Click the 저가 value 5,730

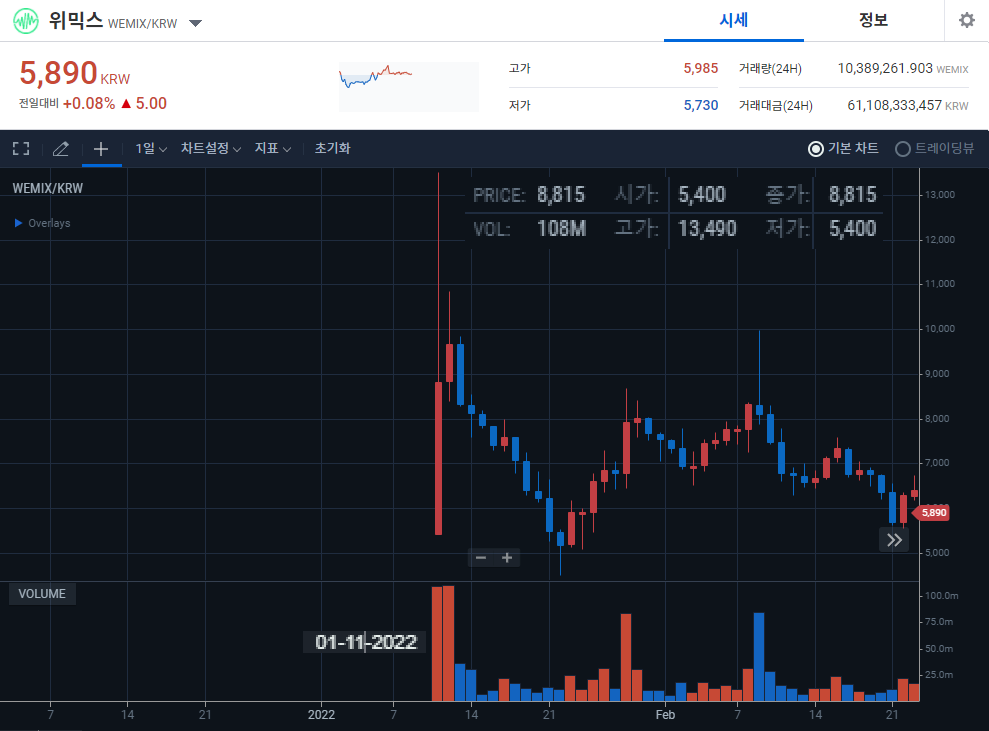[701, 105]
